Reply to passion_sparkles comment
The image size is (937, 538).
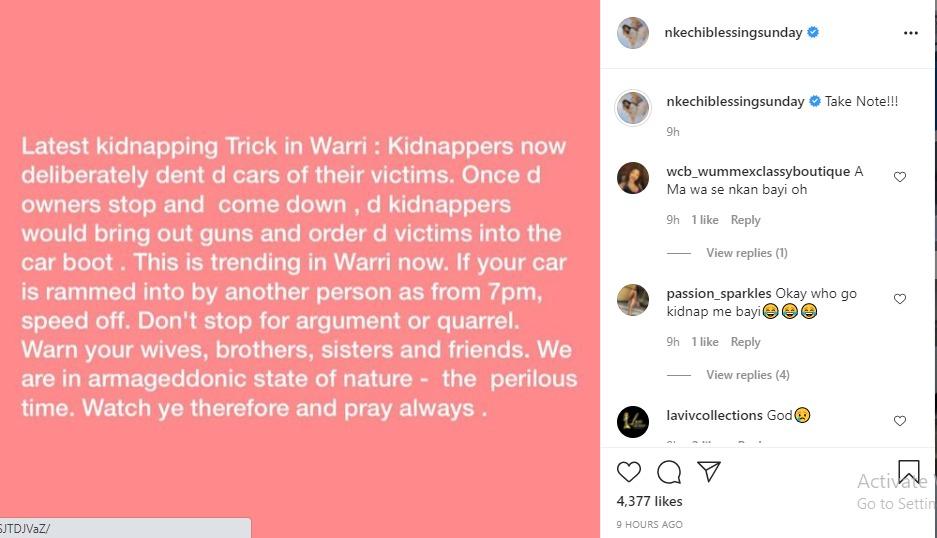click(745, 342)
